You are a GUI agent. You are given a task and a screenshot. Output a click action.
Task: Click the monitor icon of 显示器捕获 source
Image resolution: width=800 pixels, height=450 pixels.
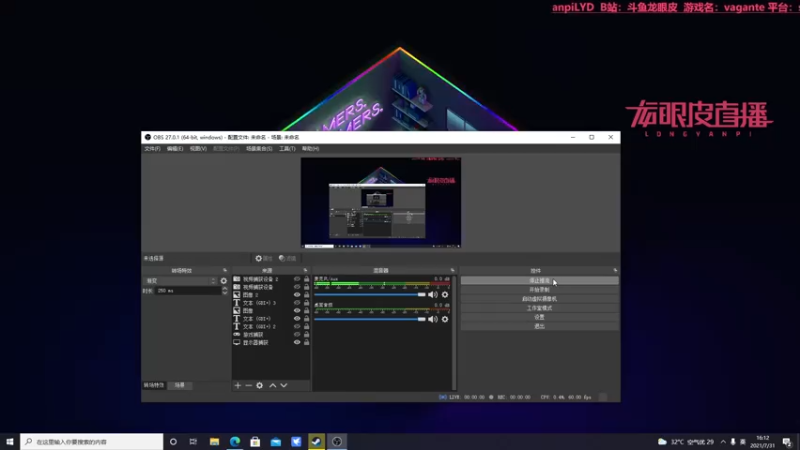237,342
